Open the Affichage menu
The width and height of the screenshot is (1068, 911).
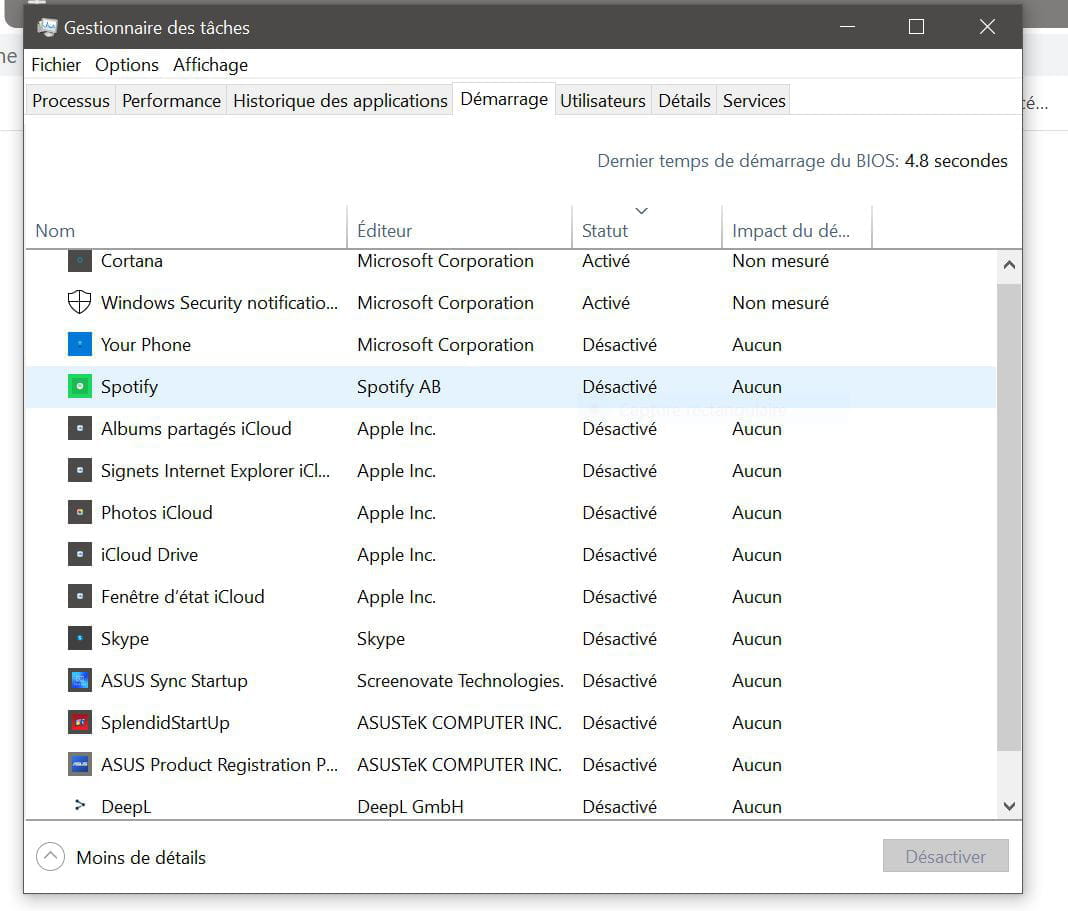coord(210,65)
